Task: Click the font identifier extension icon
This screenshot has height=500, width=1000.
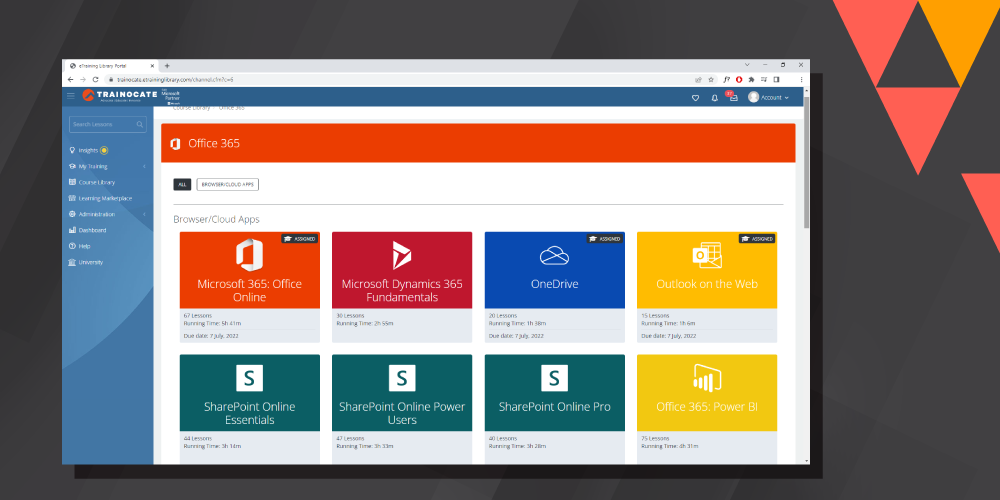Action: pos(726,80)
